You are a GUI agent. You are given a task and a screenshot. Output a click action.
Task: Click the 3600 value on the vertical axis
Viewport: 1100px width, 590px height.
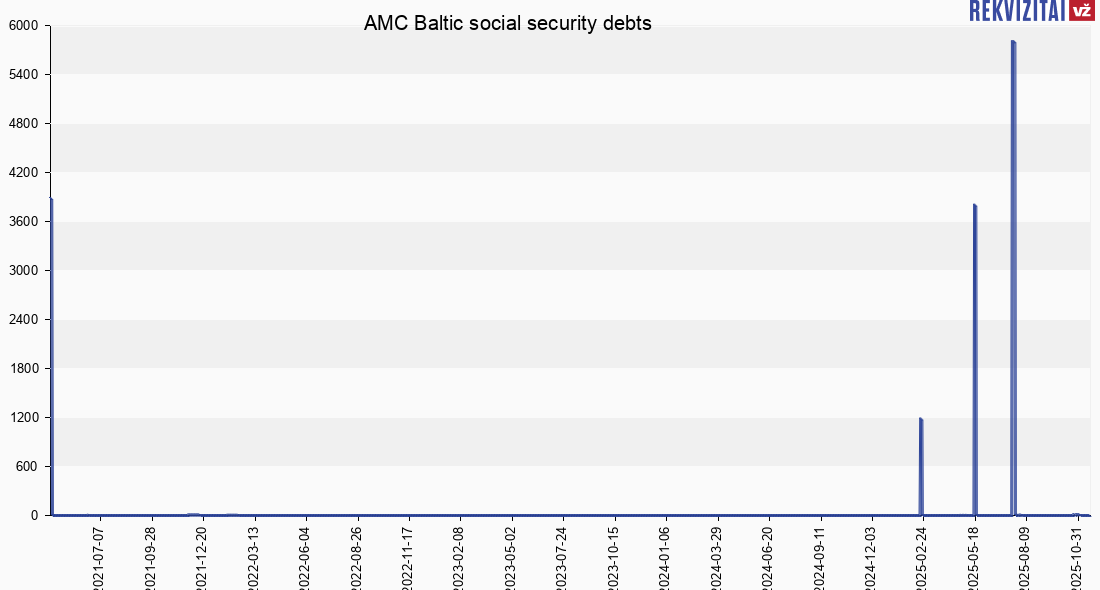(x=23, y=222)
